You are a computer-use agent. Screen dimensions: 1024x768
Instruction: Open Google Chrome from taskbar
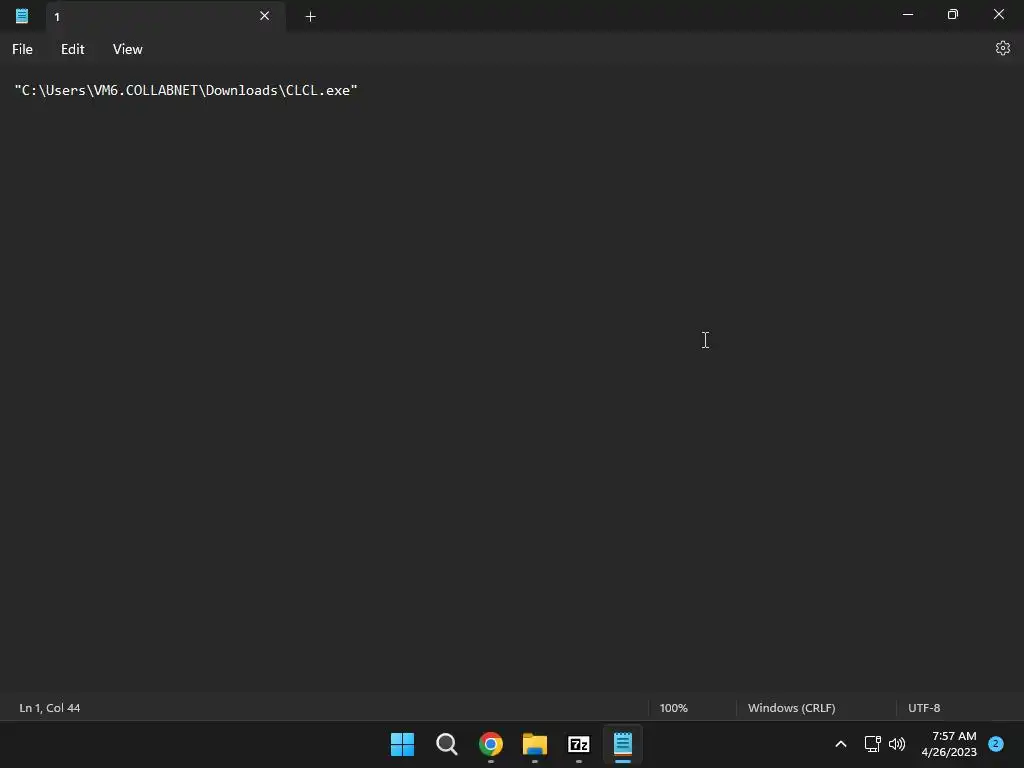pos(490,744)
